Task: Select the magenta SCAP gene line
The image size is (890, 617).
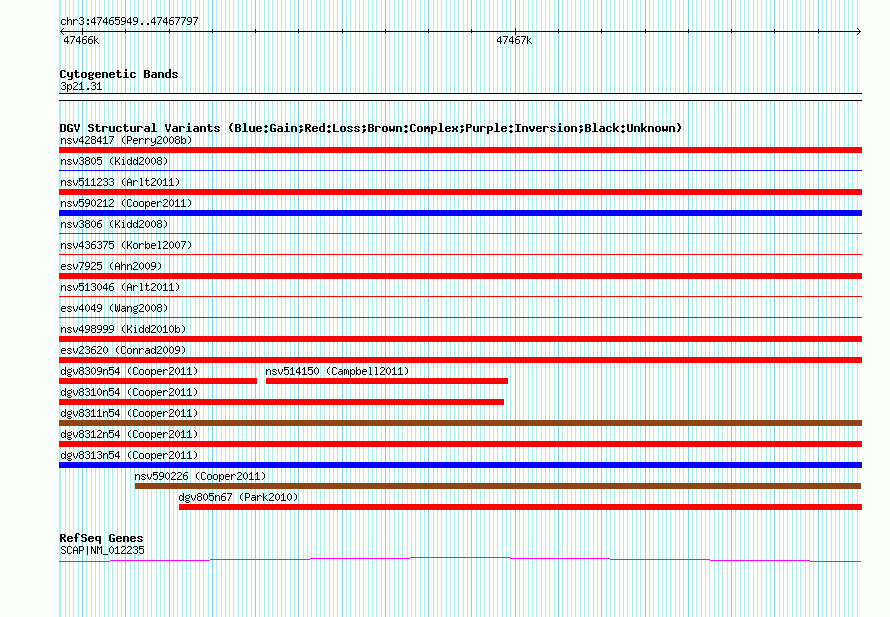Action: click(460, 560)
